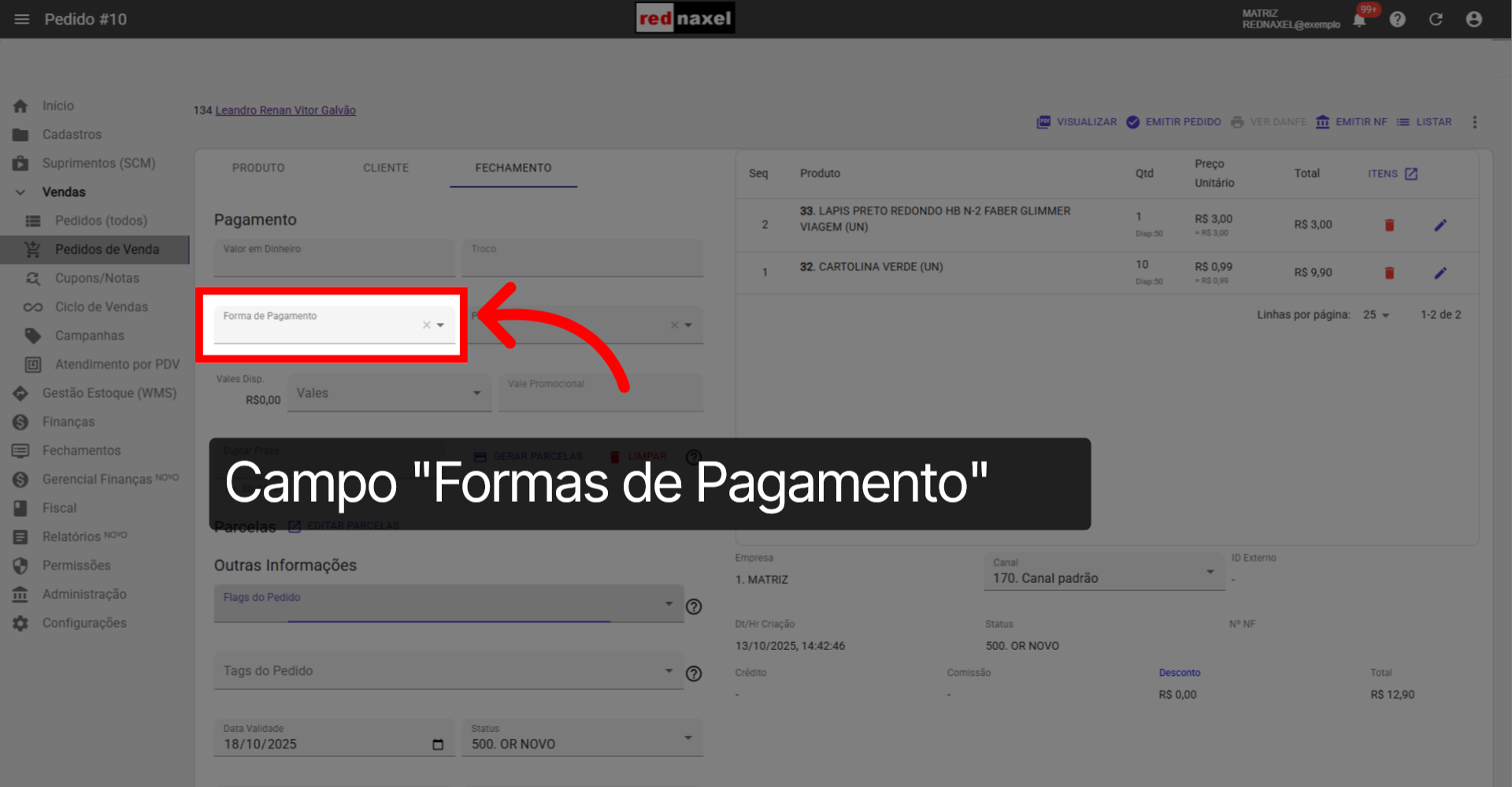Edit the LAPIS PRETO item via pencil icon

point(1441,225)
